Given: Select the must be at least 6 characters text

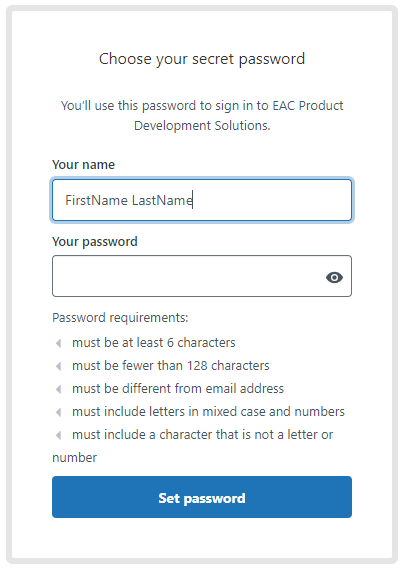Looking at the screenshot, I should [x=154, y=343].
